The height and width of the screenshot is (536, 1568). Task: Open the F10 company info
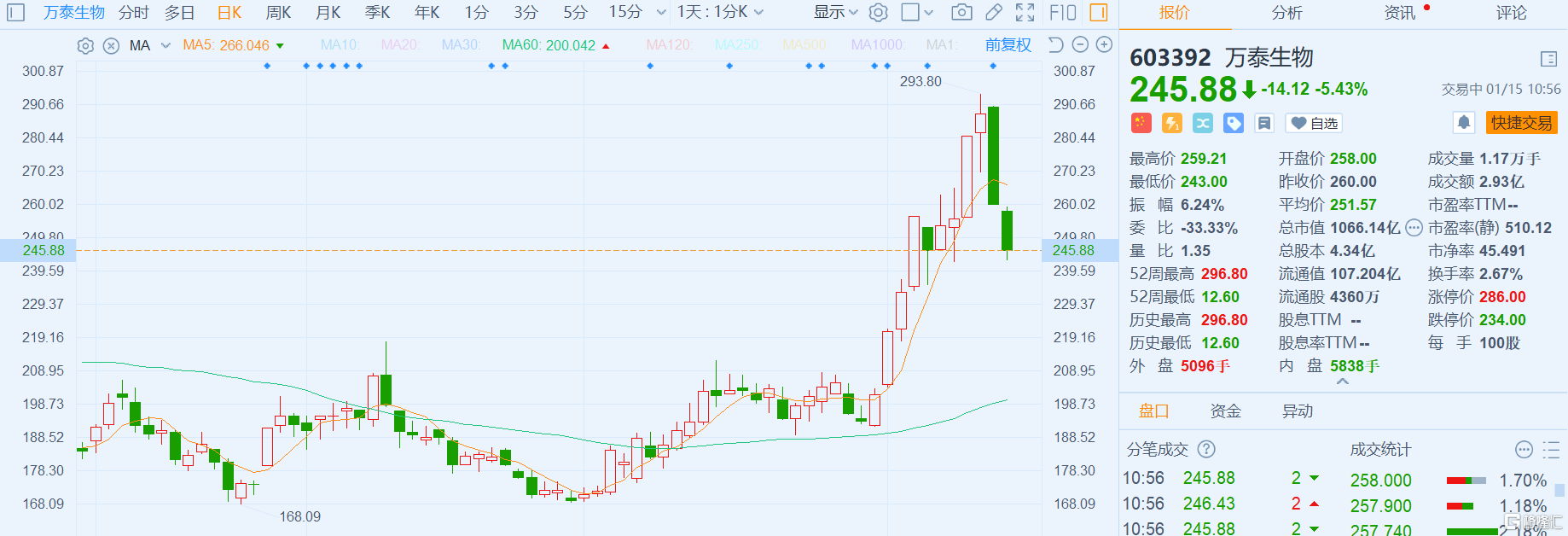click(x=1063, y=13)
